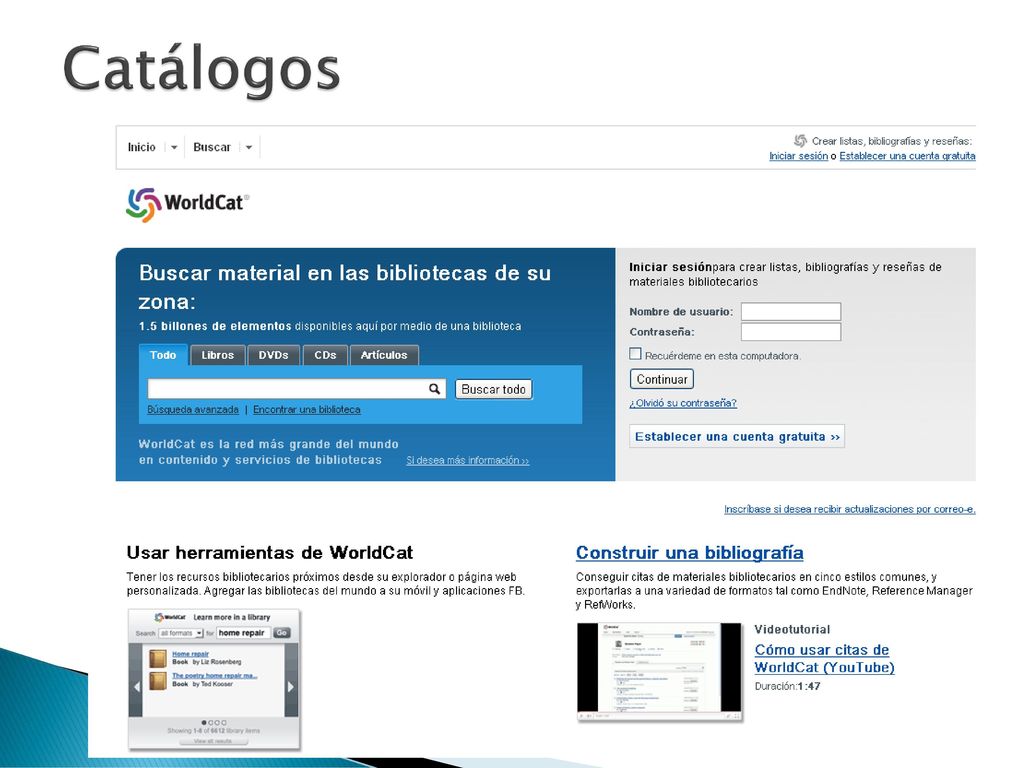Click the Continuar button
Image resolution: width=1024 pixels, height=768 pixels.
[x=662, y=379]
